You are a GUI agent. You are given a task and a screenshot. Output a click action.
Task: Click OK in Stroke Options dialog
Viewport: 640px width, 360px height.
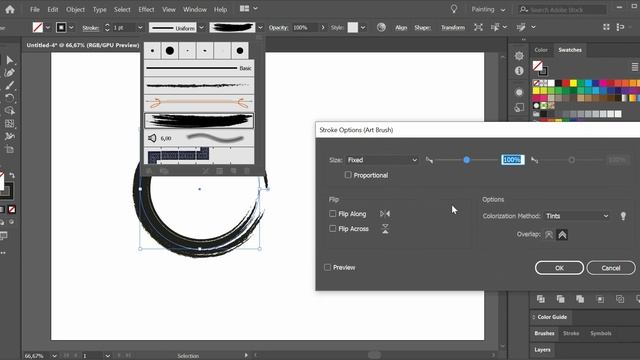(x=559, y=268)
